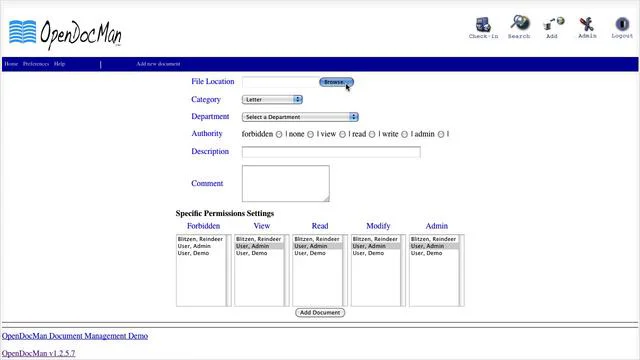Select the none authority radio button
The image size is (640, 360).
pyautogui.click(x=310, y=134)
